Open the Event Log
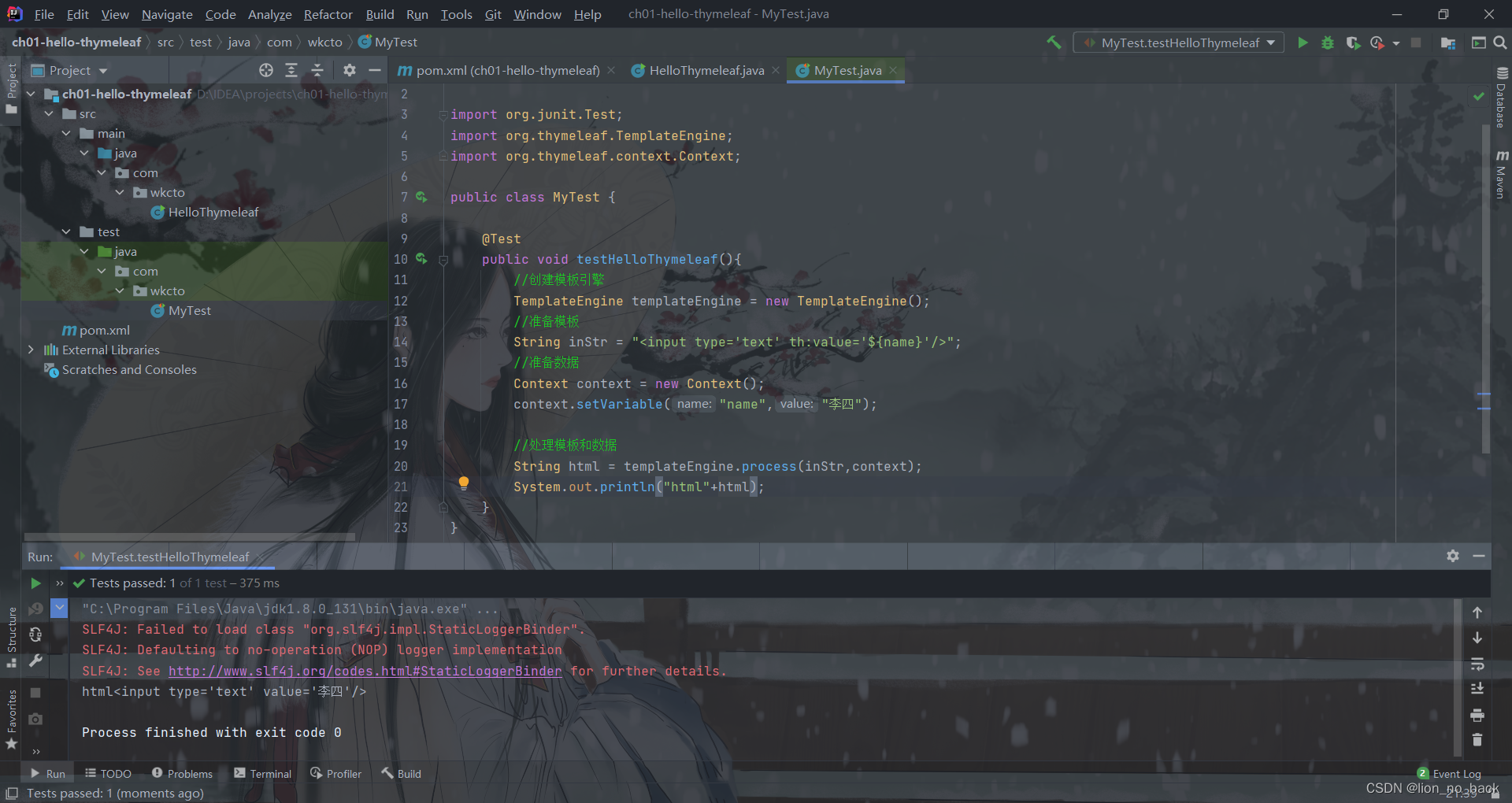Screen dimensions: 1512x803 1449,774
